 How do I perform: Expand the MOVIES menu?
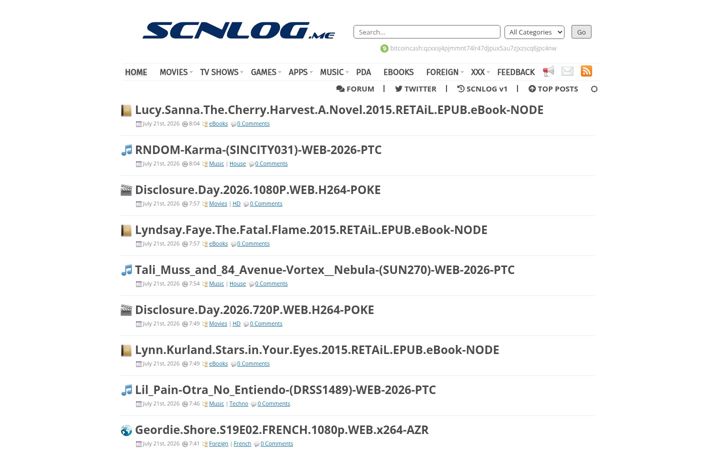176,72
